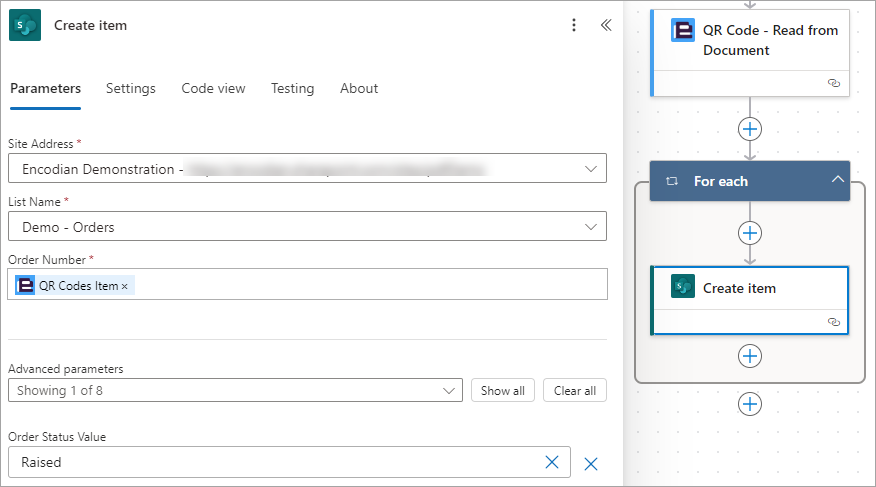Screen dimensions: 876x487
Task: Add a new step below For each
Action: pos(750,404)
